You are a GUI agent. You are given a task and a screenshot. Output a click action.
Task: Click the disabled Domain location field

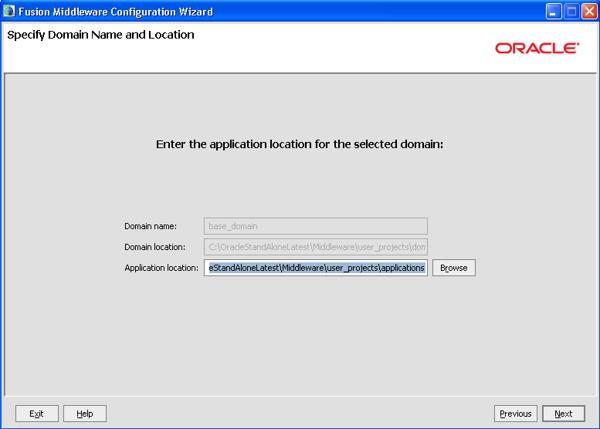click(316, 247)
